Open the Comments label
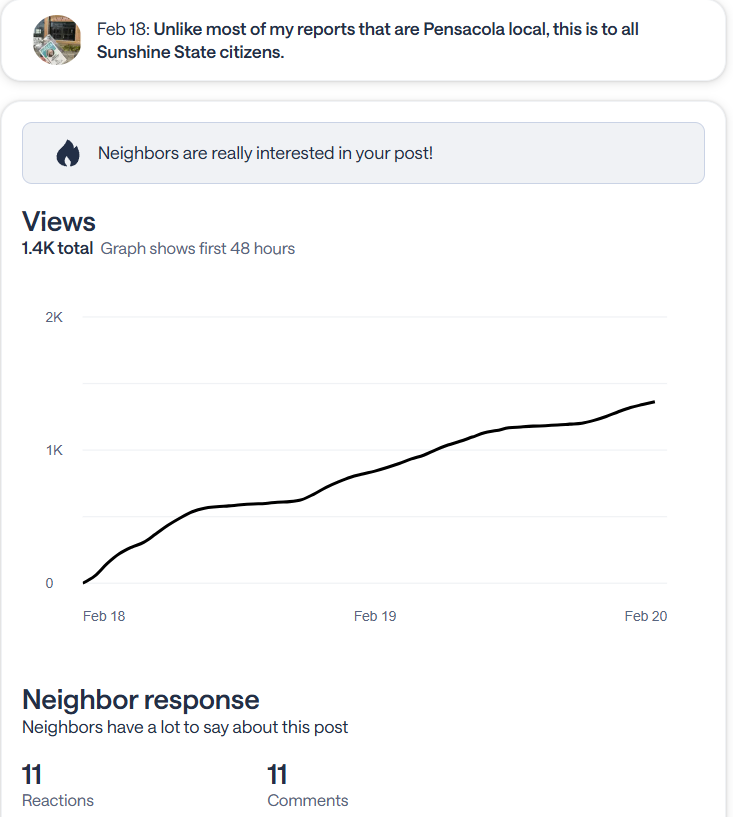The image size is (733, 817). pyautogui.click(x=308, y=800)
